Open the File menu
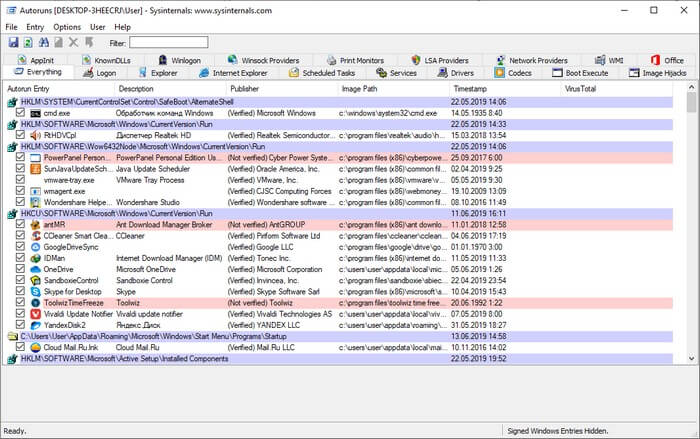This screenshot has width=700, height=439. pyautogui.click(x=11, y=27)
